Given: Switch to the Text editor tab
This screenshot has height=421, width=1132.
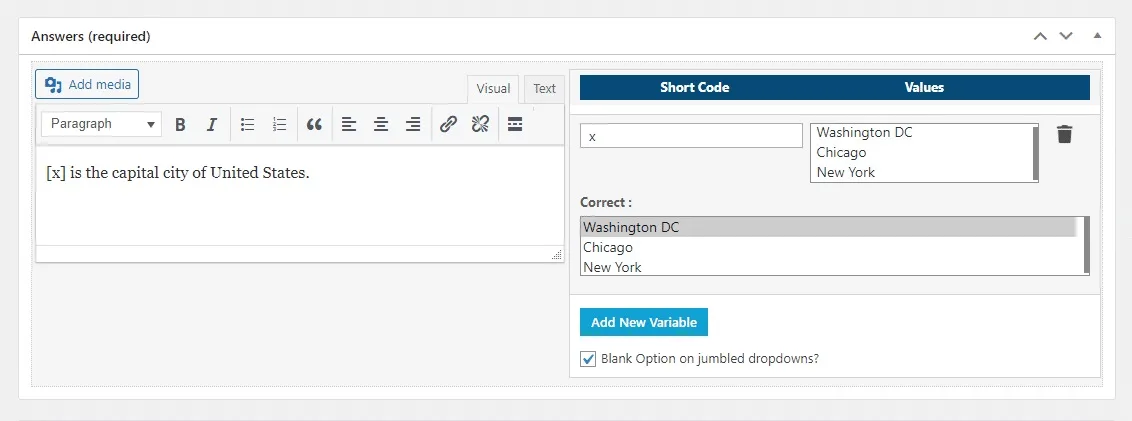Looking at the screenshot, I should tap(544, 89).
